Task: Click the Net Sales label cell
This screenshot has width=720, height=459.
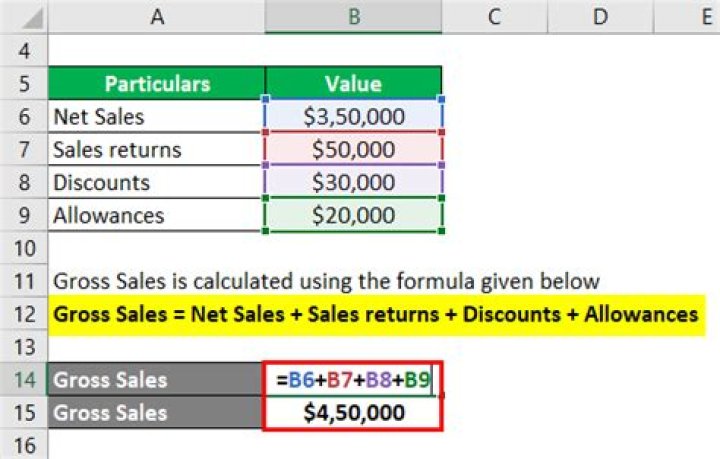Action: (x=157, y=116)
